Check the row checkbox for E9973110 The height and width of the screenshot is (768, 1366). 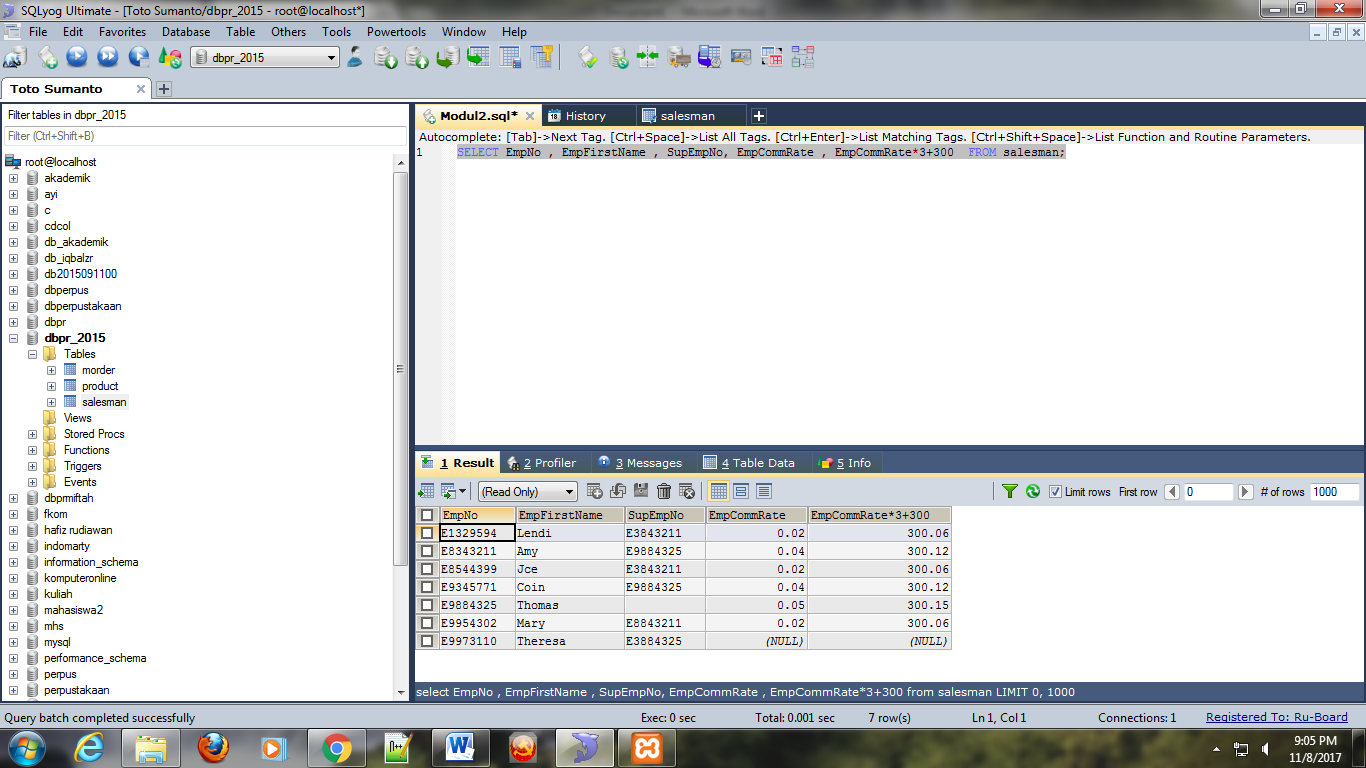pyautogui.click(x=427, y=641)
